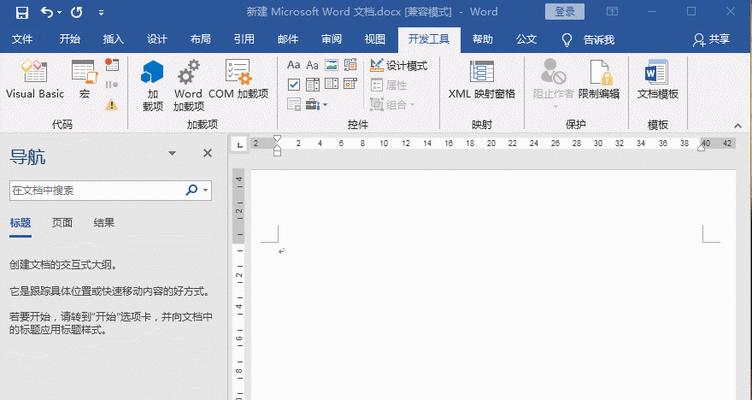The image size is (752, 400).
Task: Open XML 映射窗格 pane
Action: pos(482,79)
